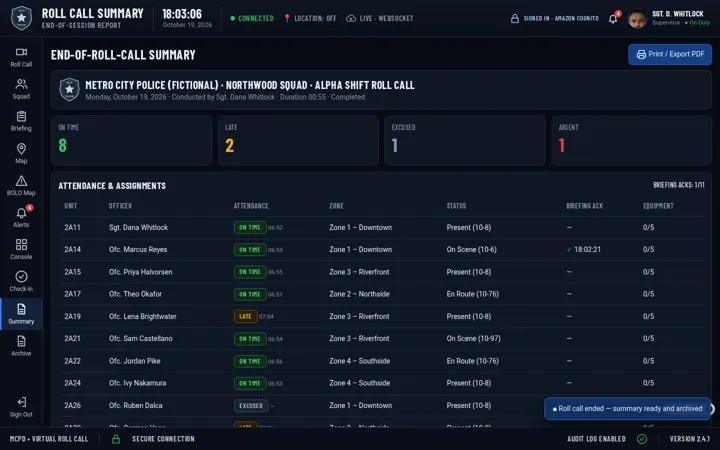This screenshot has height=450, width=720.
Task: Go to Check-in in sidebar
Action: pyautogui.click(x=21, y=282)
